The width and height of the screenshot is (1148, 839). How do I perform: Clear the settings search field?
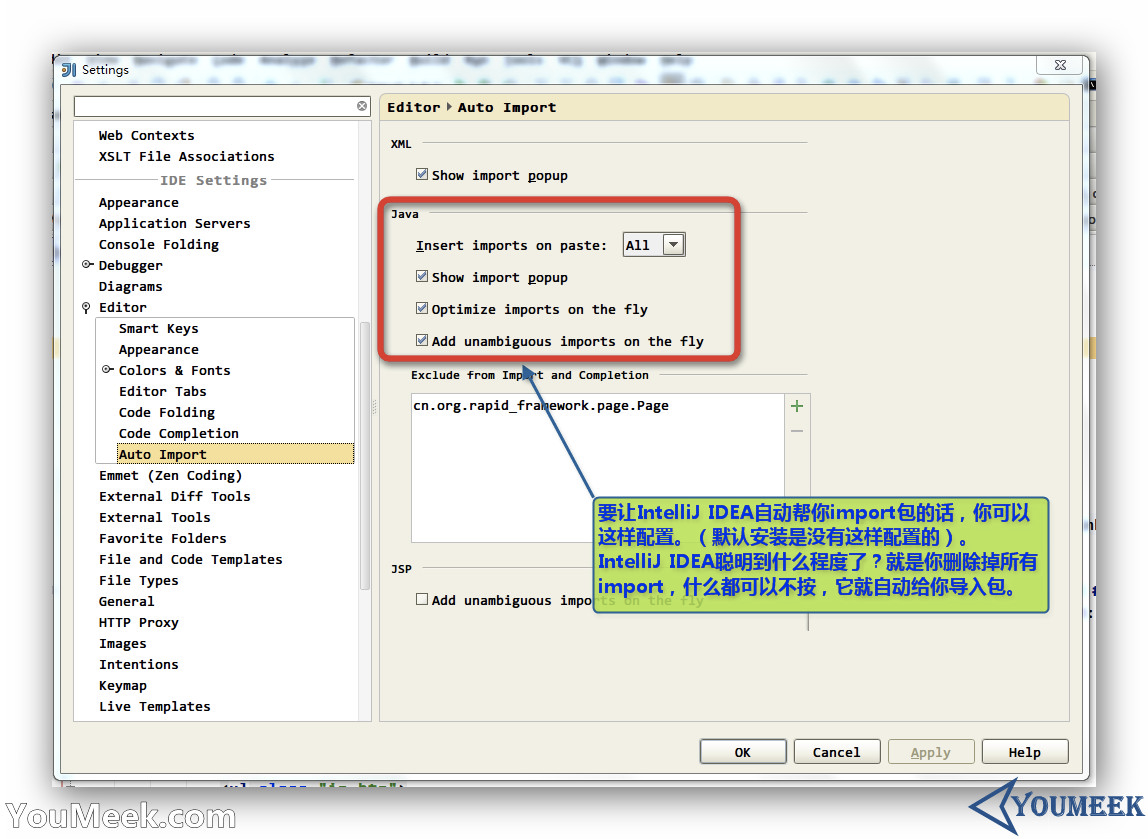[362, 106]
